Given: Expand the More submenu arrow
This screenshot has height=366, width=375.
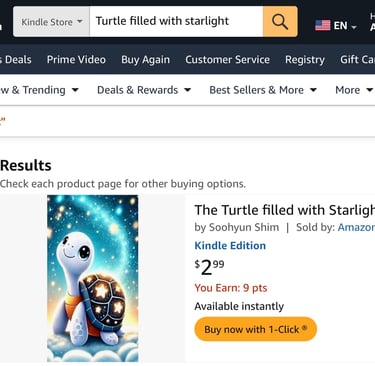Looking at the screenshot, I should (369, 90).
